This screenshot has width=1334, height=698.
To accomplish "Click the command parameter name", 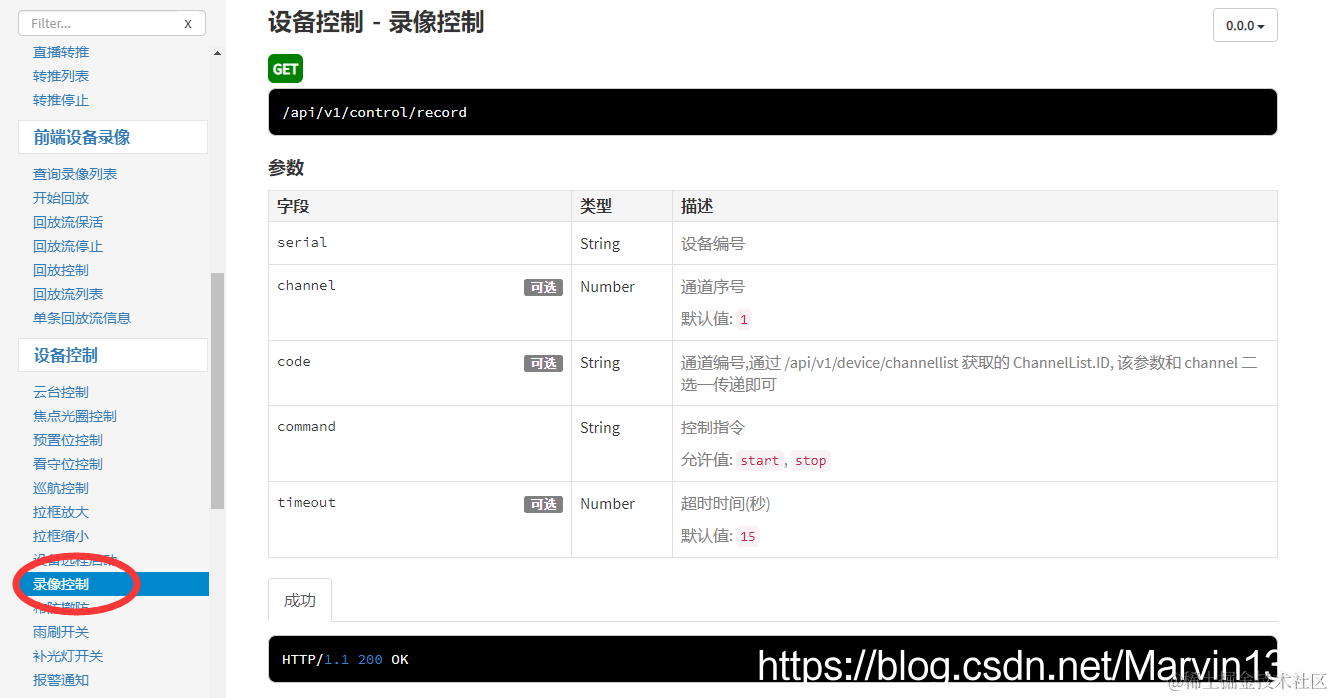I will click(x=306, y=426).
